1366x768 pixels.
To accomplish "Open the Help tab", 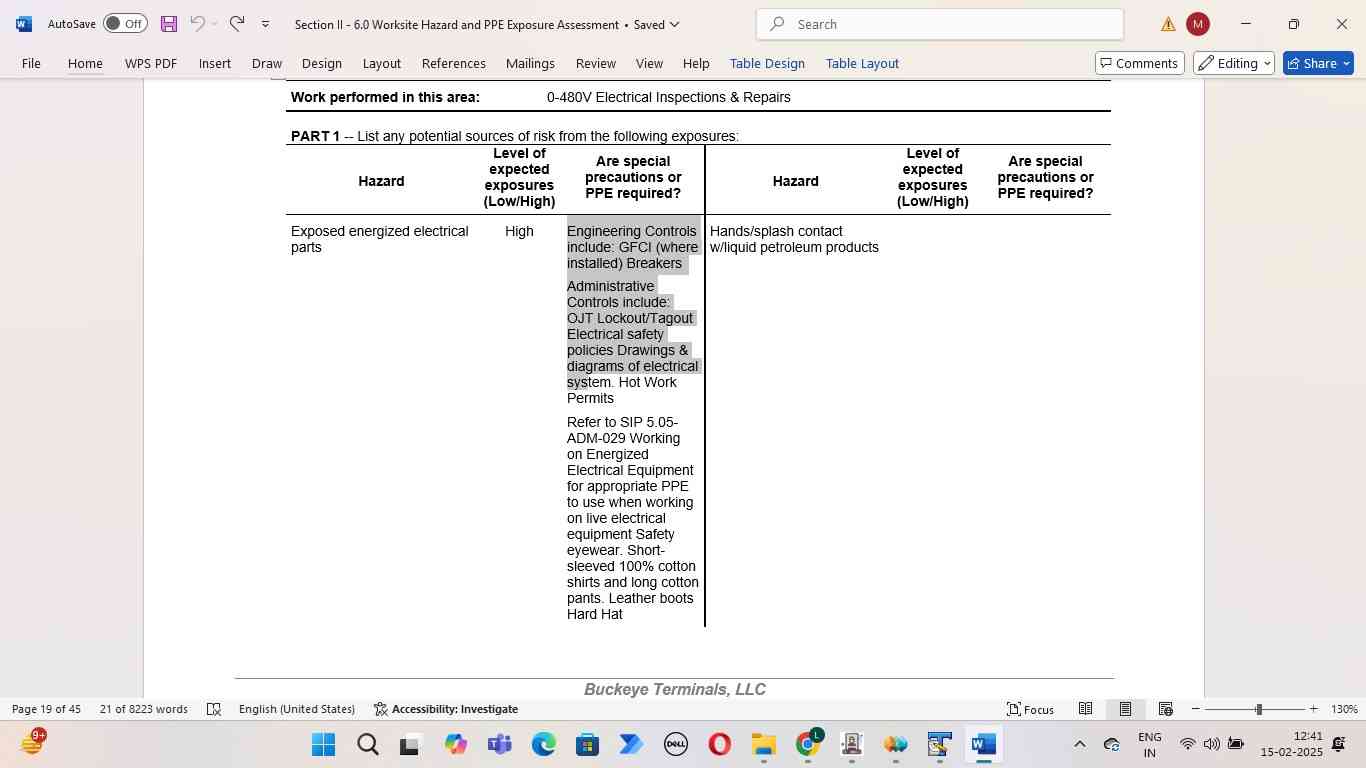I will [696, 63].
